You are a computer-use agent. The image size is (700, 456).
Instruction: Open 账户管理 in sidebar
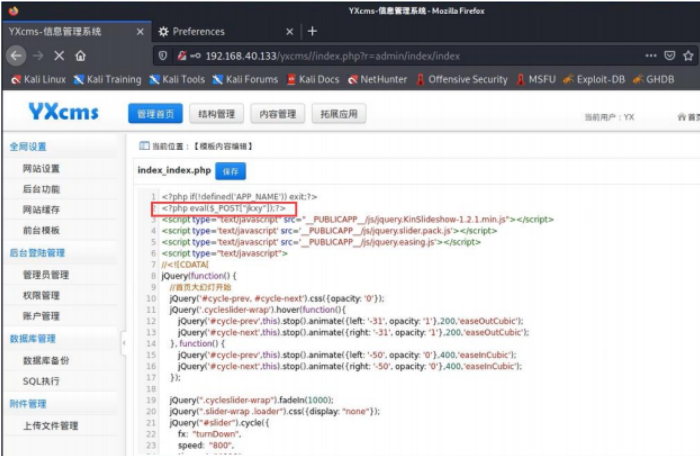click(41, 316)
